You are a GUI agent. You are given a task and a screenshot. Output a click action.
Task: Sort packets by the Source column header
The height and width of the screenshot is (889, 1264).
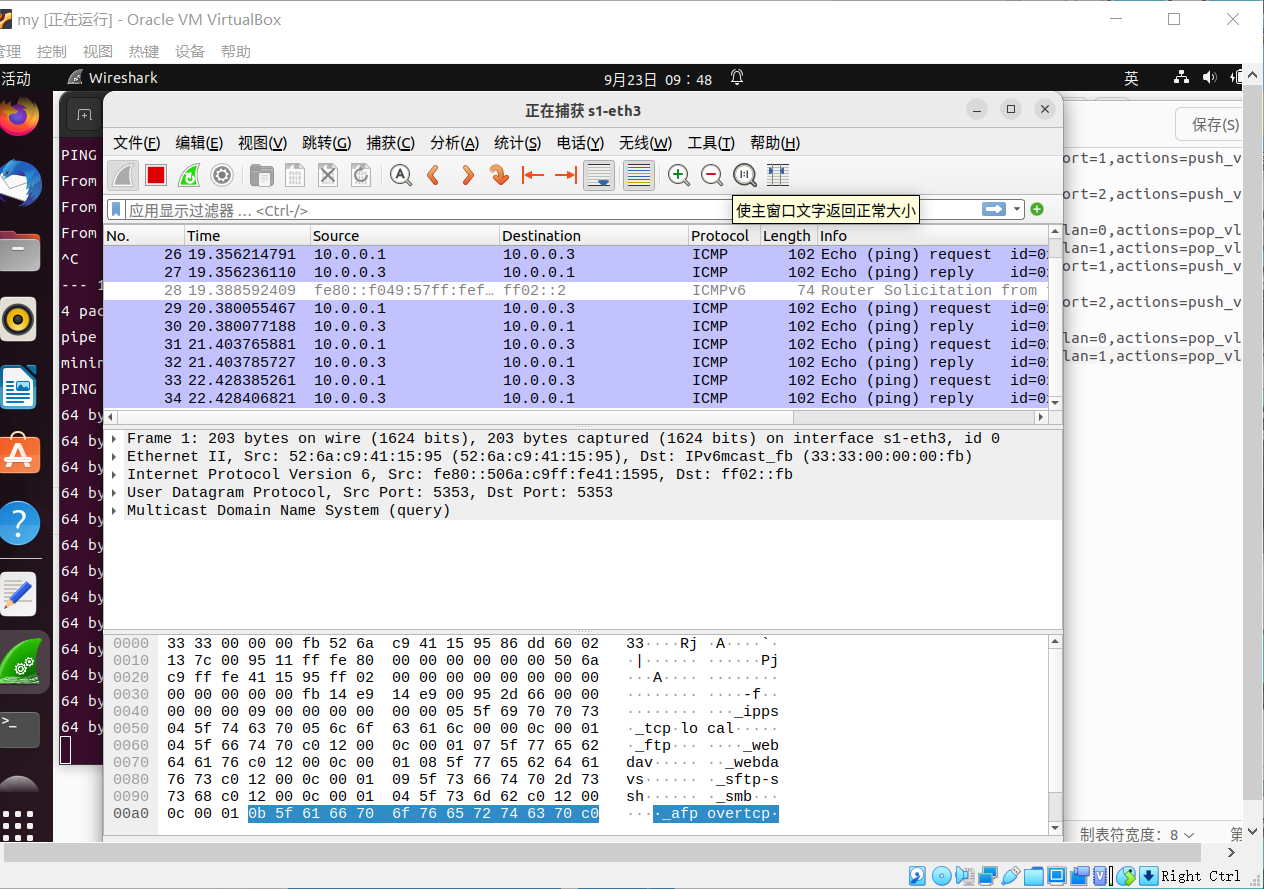(404, 236)
